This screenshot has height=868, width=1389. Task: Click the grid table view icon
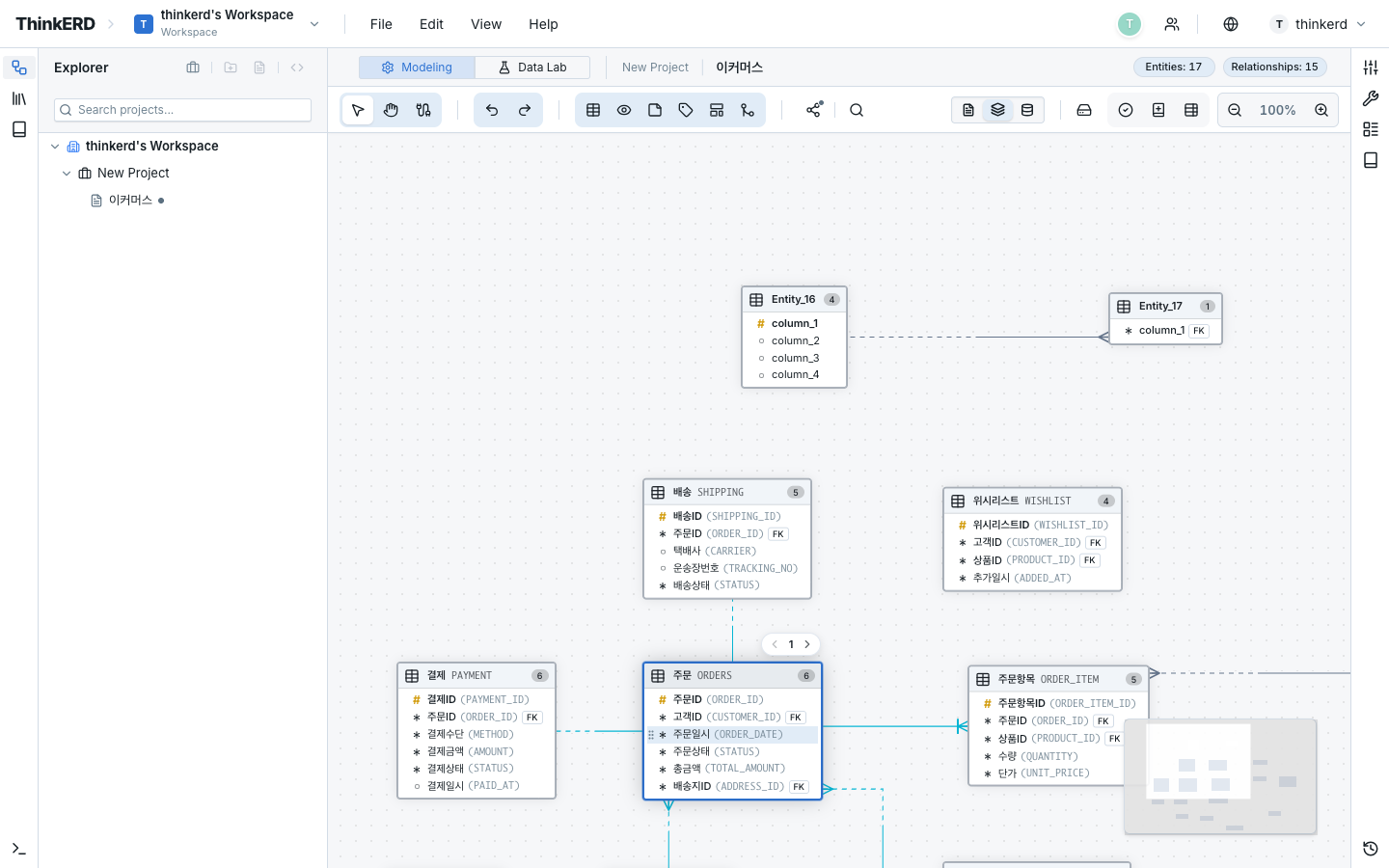(1191, 110)
